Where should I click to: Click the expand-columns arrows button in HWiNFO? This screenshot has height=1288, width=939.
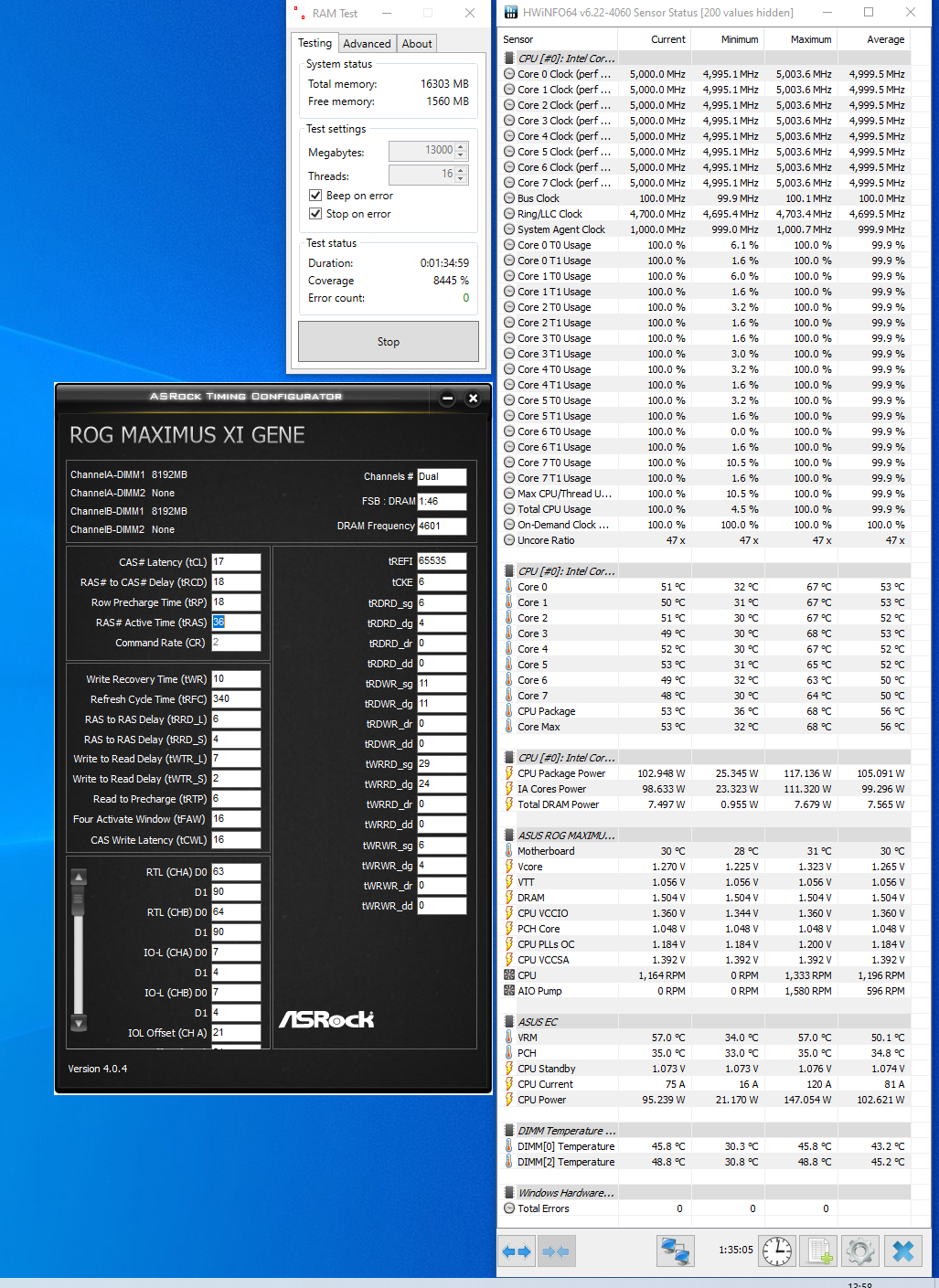tap(517, 1251)
